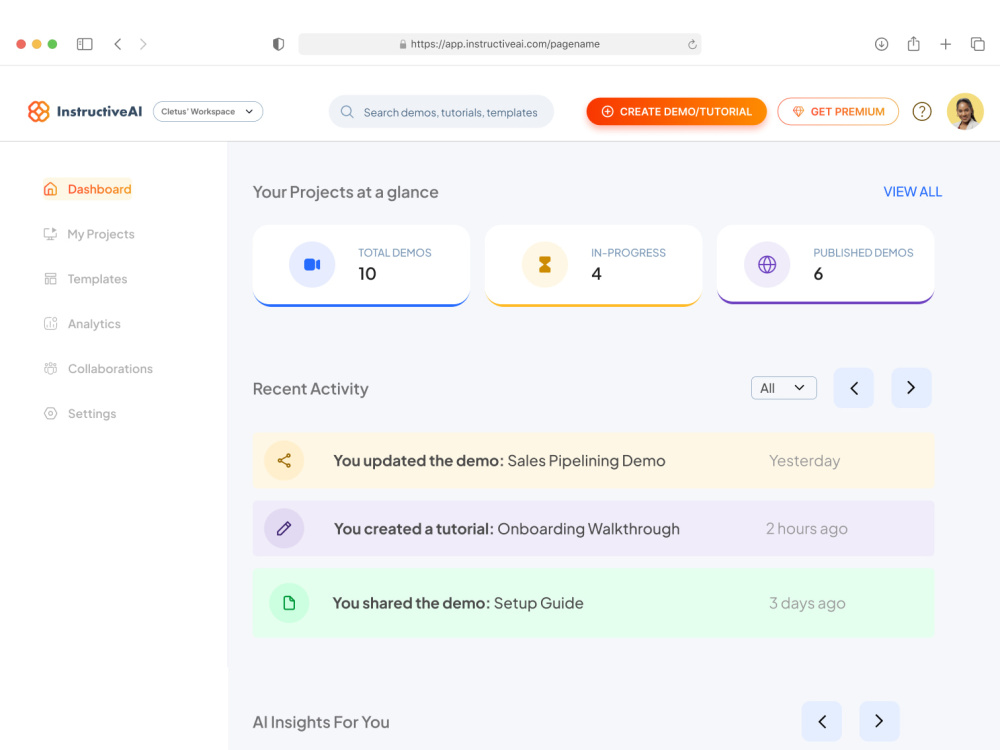1000x750 pixels.
Task: Click the Get Premium button
Action: [x=838, y=112]
